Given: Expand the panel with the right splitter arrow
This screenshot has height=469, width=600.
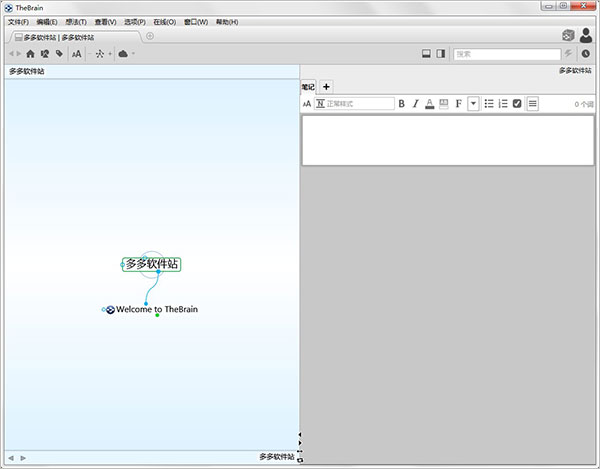Looking at the screenshot, I should [300, 443].
